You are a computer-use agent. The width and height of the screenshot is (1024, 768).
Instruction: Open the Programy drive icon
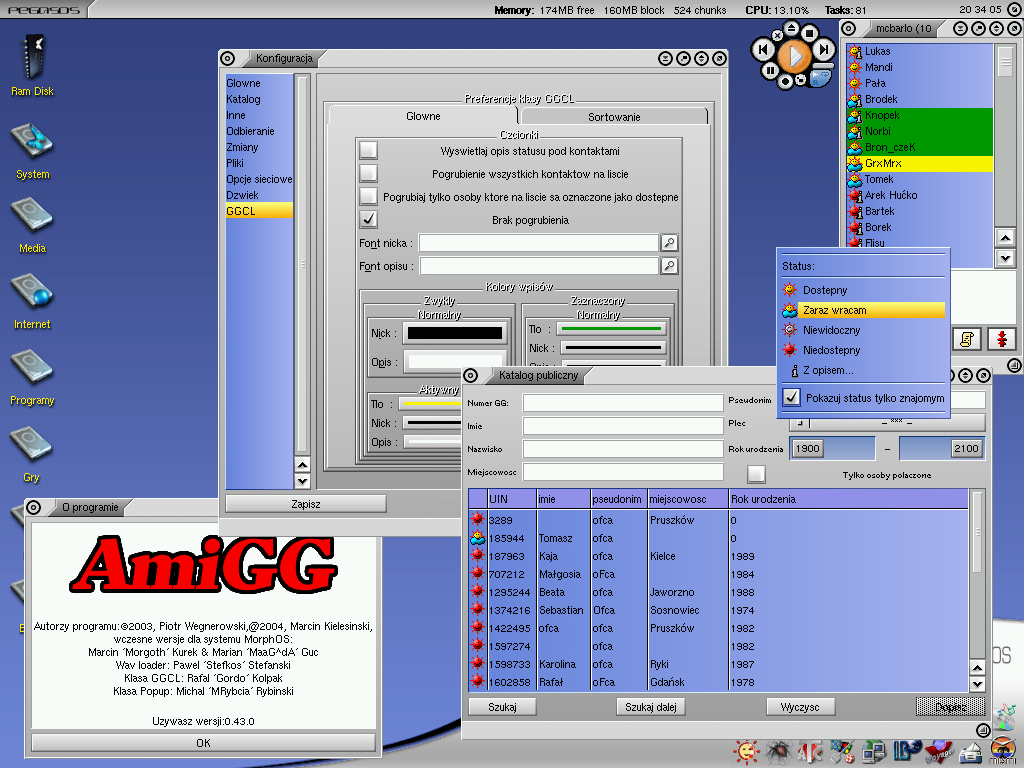[x=32, y=377]
